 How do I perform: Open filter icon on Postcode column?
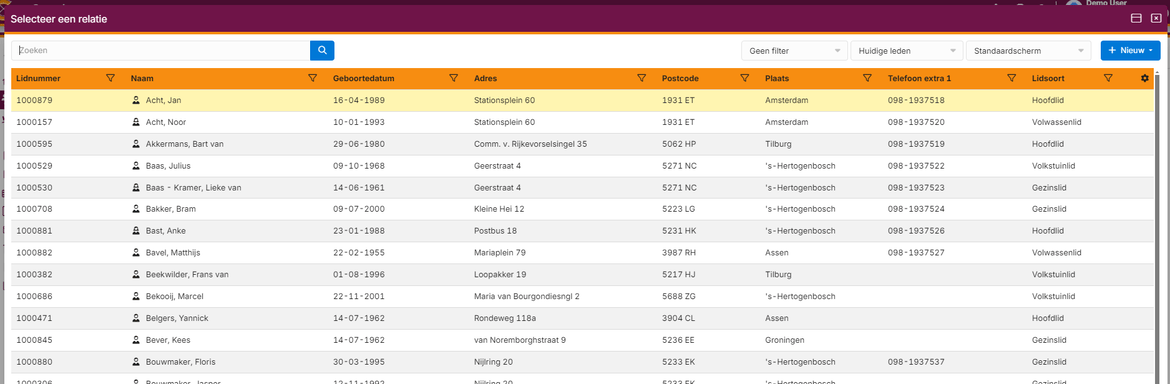[x=744, y=78]
